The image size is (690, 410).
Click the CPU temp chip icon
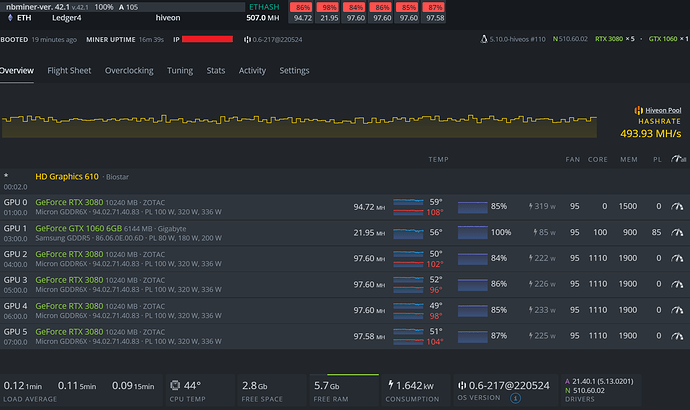pos(175,385)
